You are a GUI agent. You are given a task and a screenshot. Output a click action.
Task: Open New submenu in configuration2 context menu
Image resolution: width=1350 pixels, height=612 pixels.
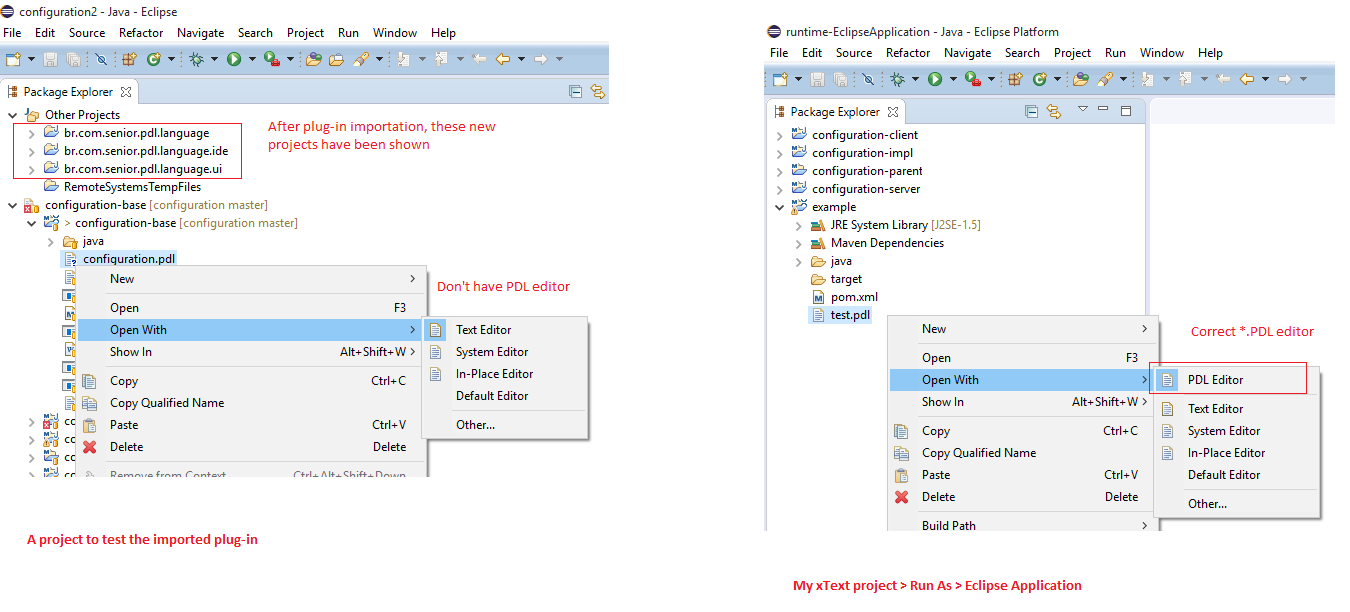click(251, 279)
